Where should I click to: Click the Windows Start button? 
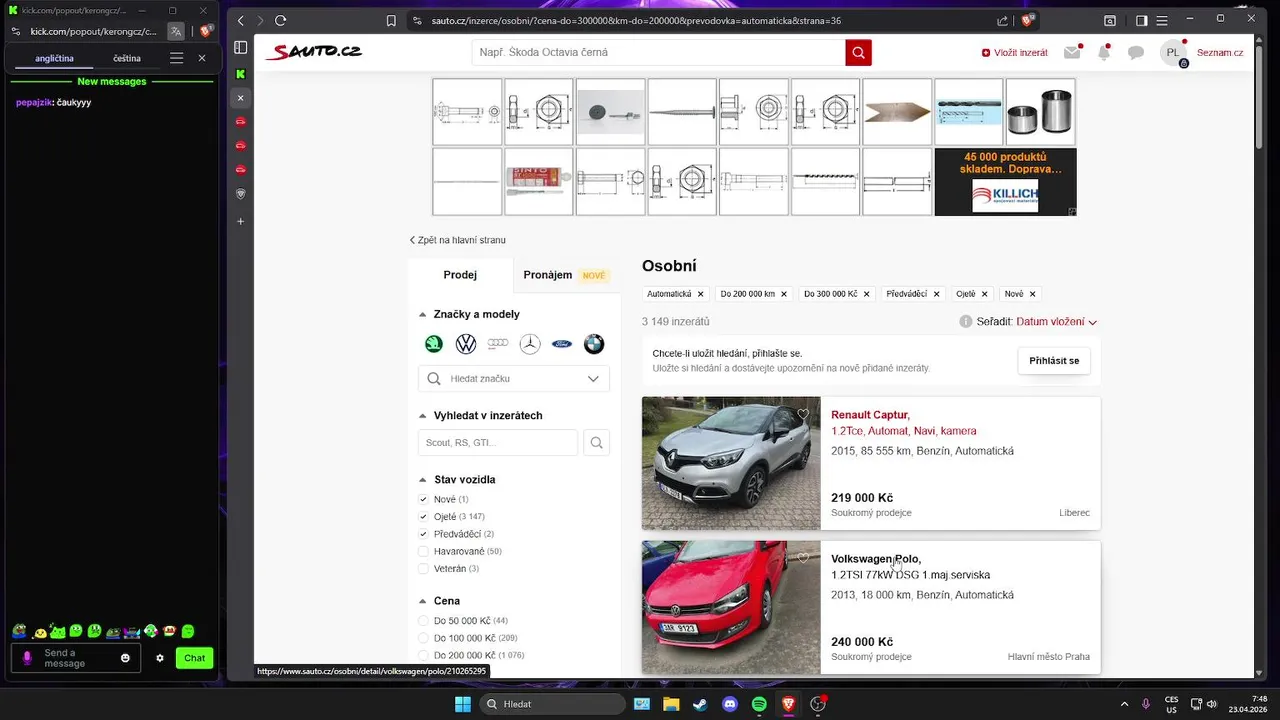[x=463, y=704]
